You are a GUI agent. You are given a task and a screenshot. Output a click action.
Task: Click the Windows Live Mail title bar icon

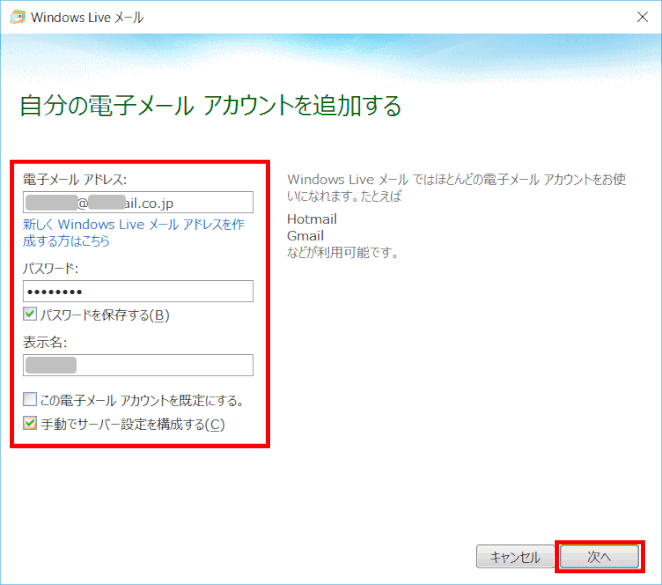pos(17,17)
